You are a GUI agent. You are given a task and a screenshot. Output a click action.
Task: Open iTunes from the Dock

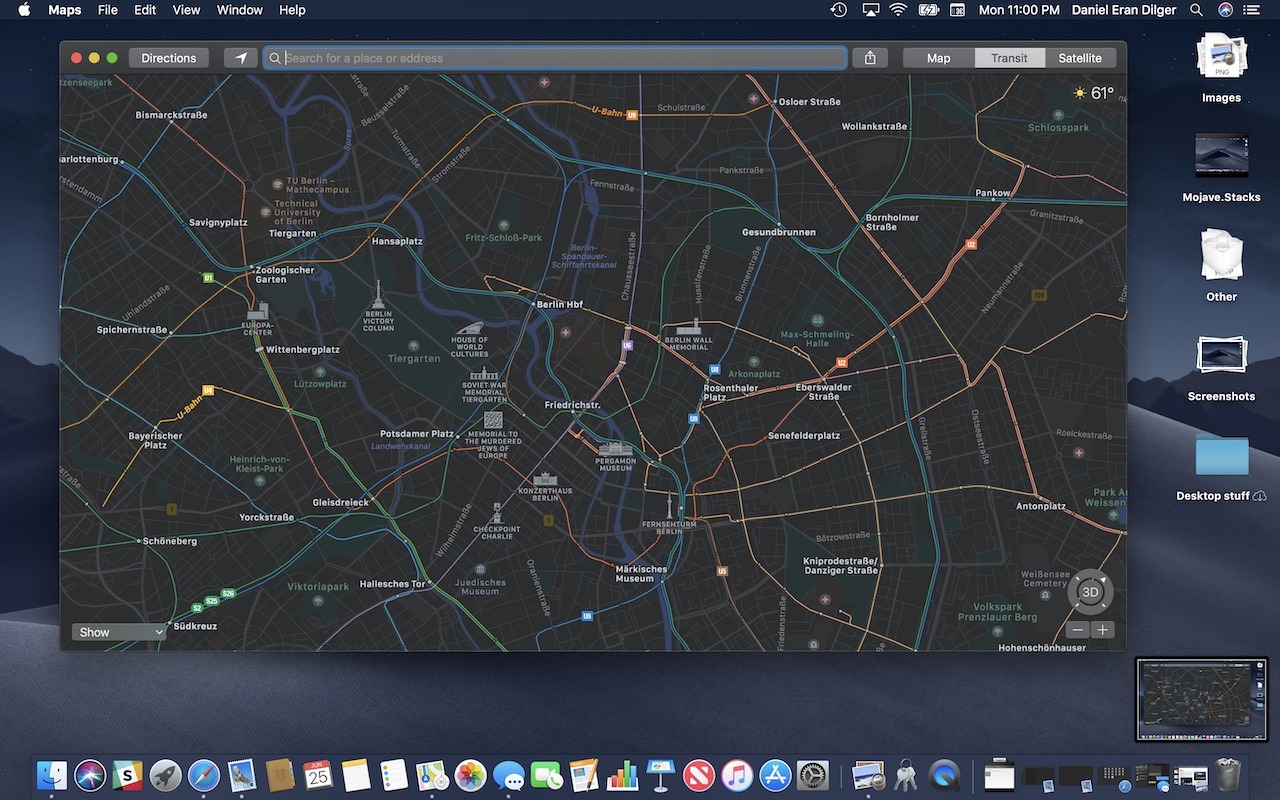tap(737, 775)
